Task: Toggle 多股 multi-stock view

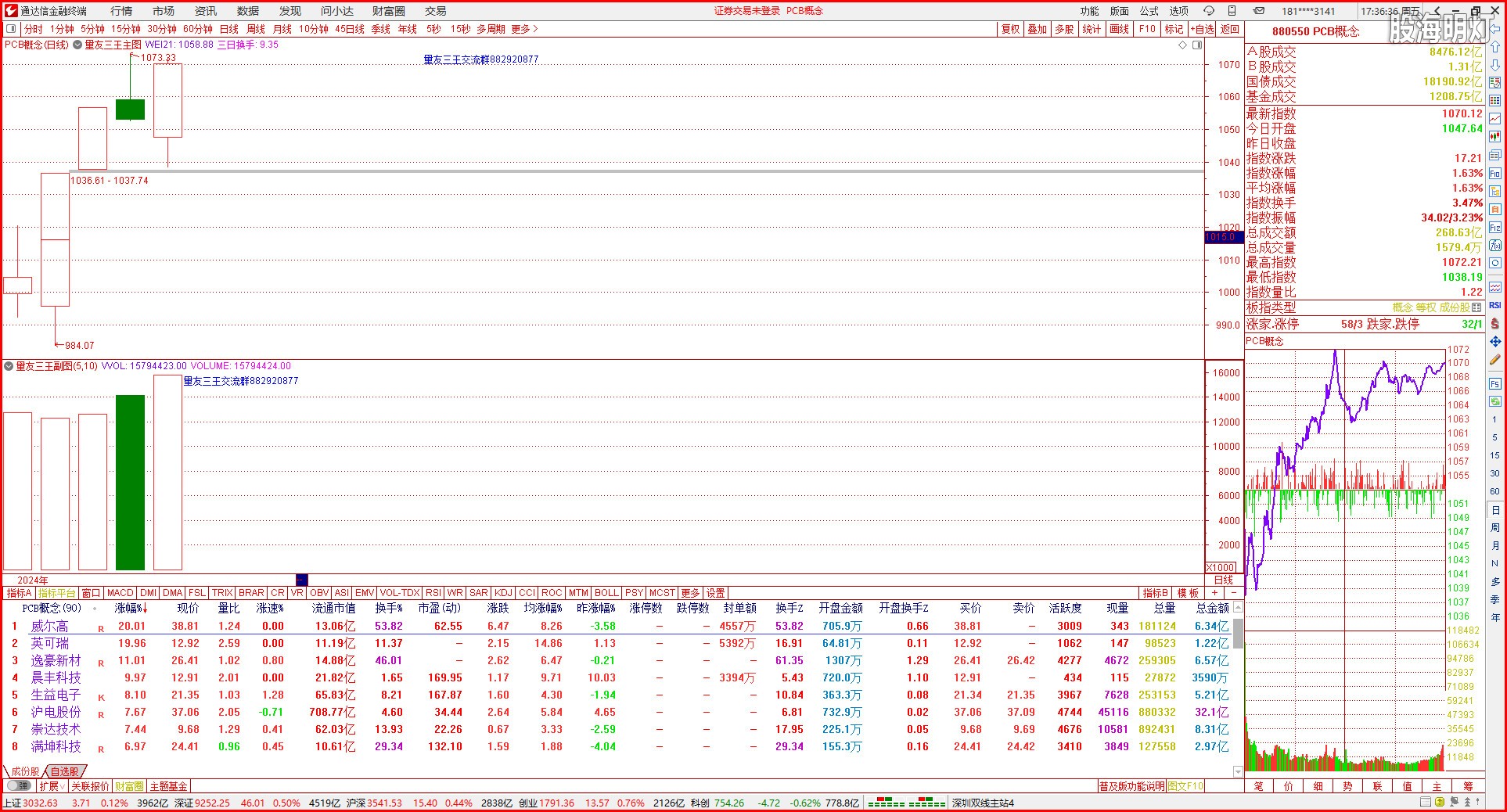Action: click(1064, 29)
